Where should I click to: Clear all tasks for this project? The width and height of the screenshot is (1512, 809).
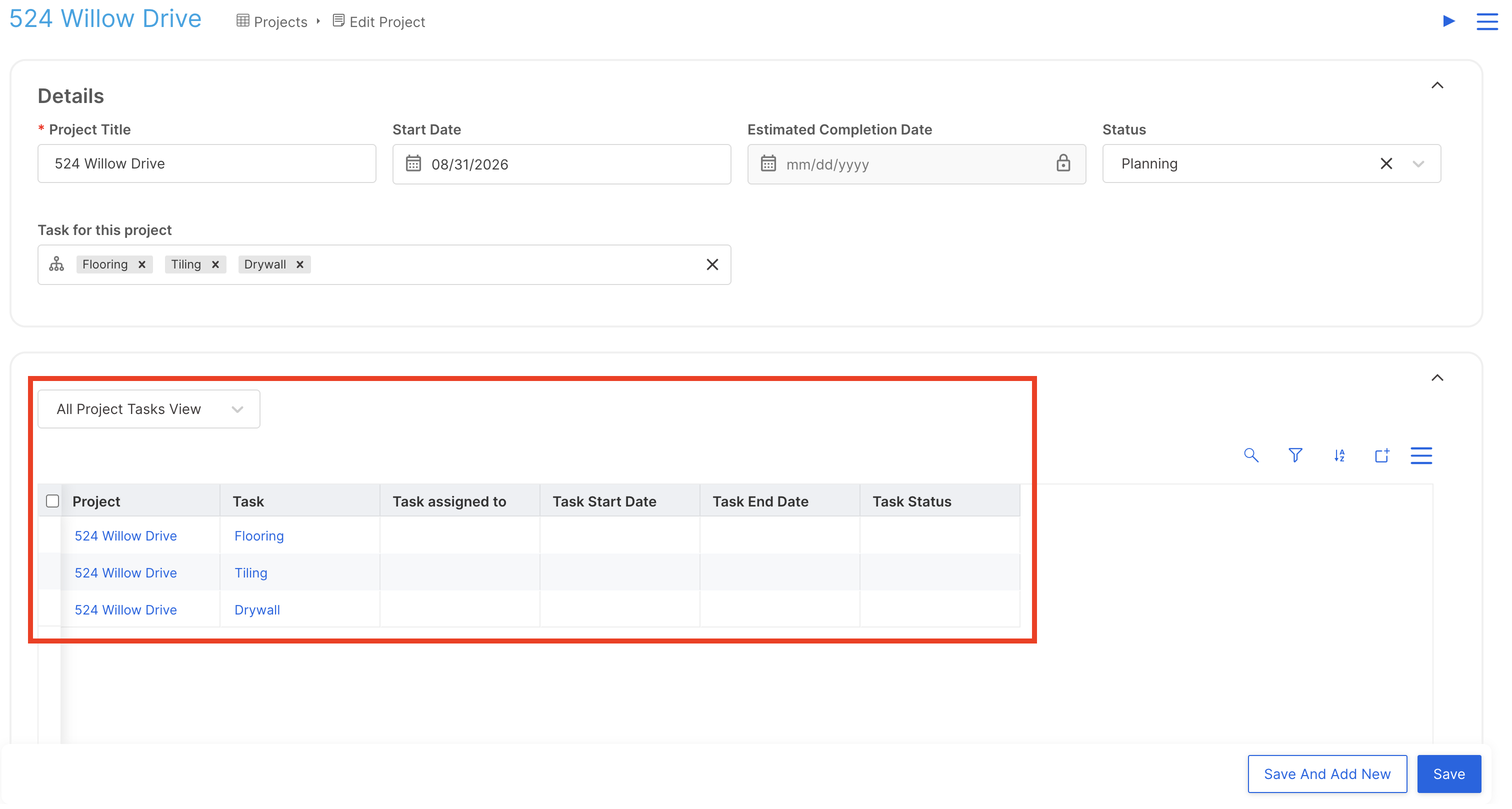pos(712,264)
